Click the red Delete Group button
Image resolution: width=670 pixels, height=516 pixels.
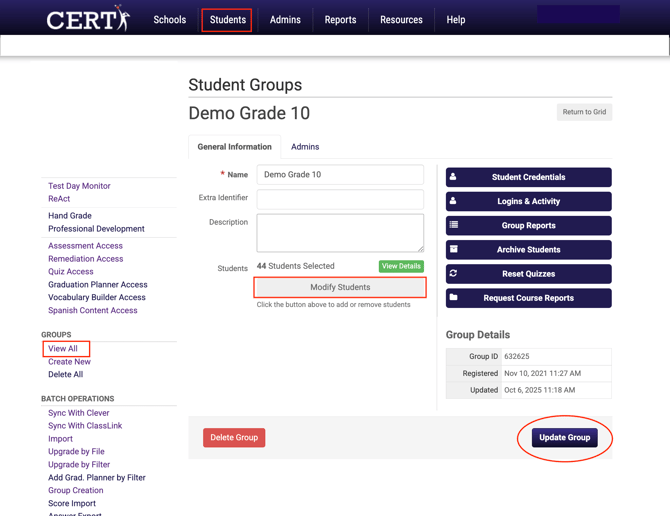point(234,437)
